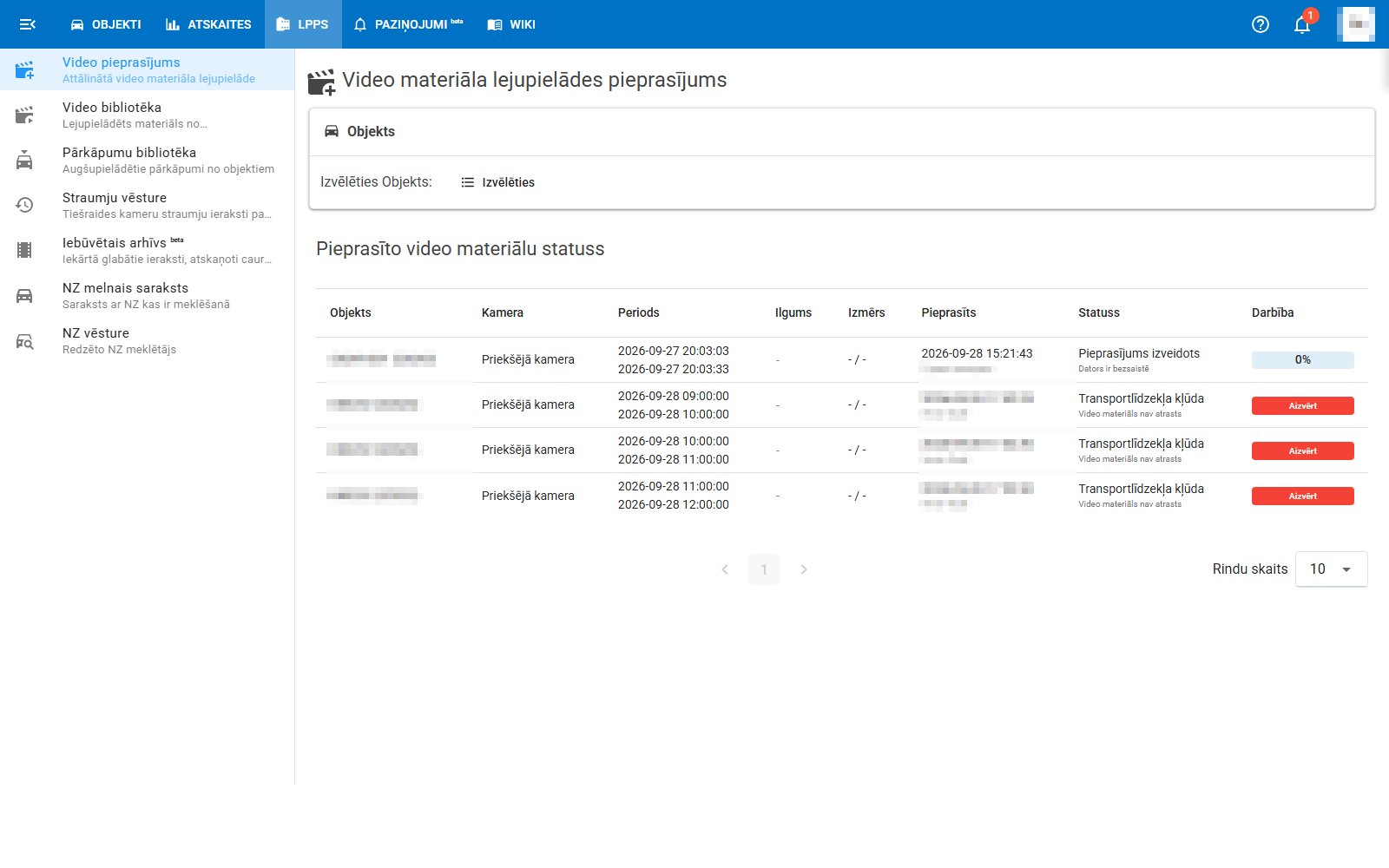Open NZ melnais saraksts in sidebar
This screenshot has width=1389, height=868.
tap(148, 295)
